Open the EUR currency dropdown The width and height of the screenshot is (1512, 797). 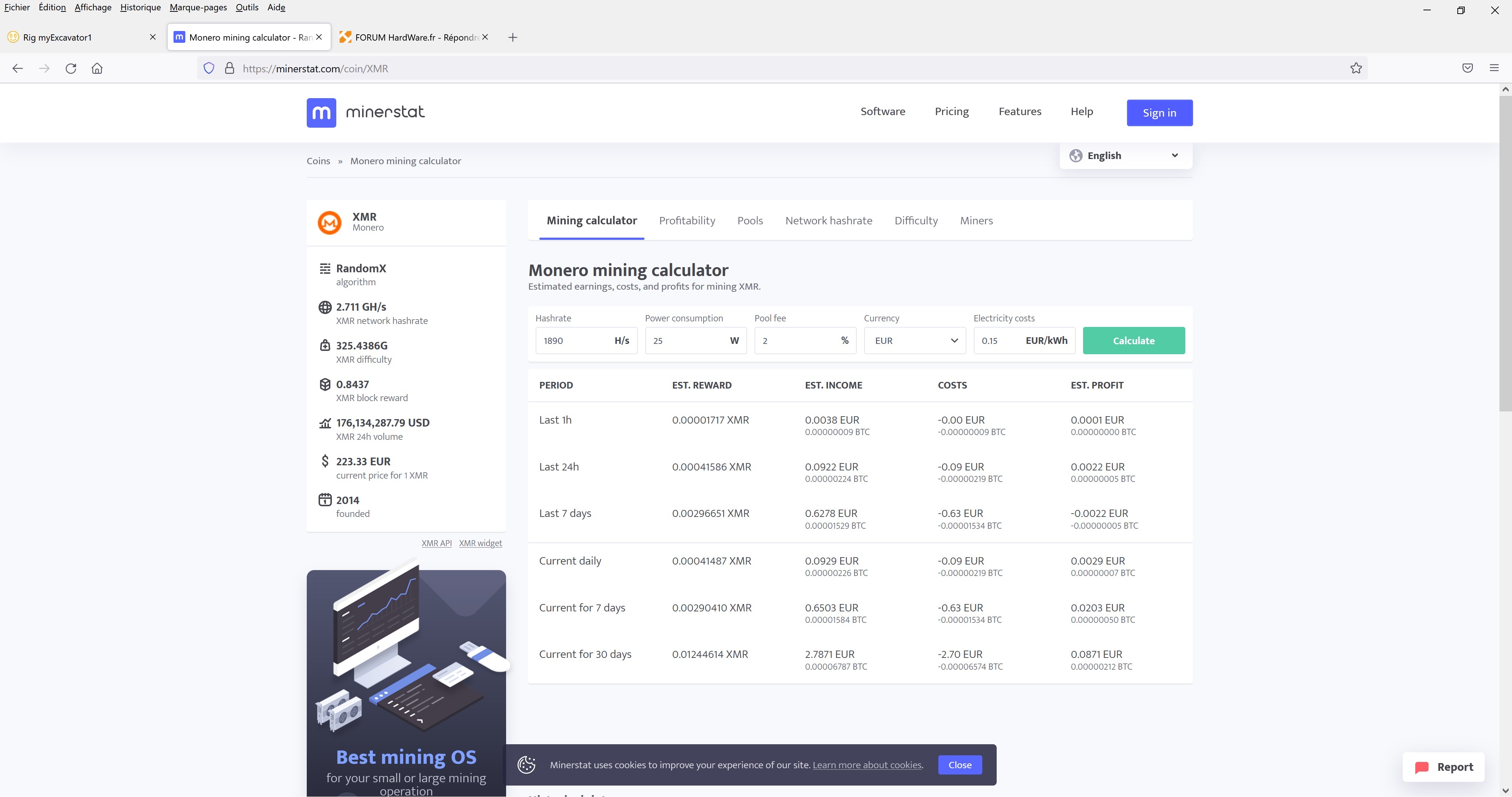(x=915, y=341)
